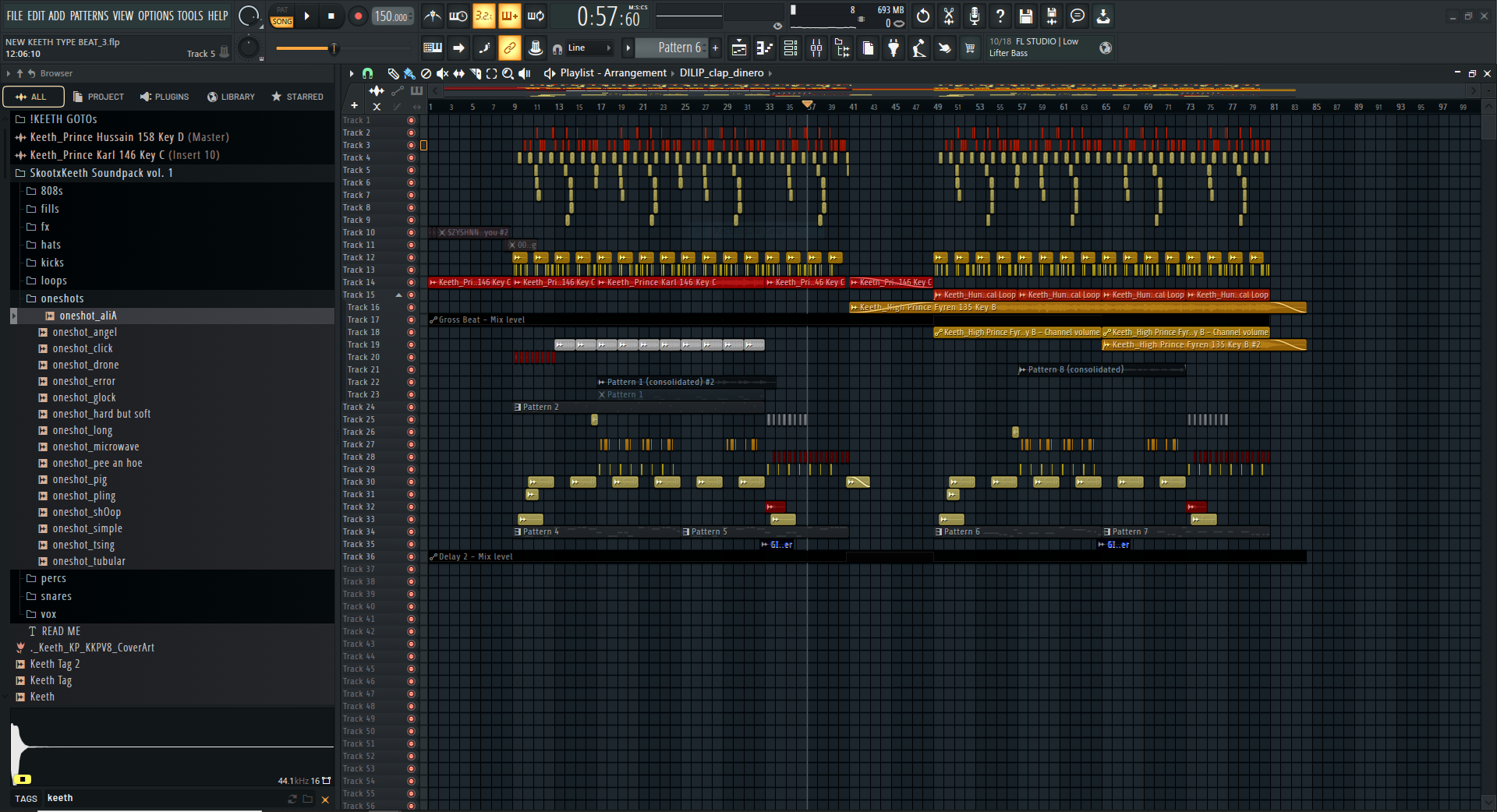Select the Slip tool in Playlist toolbar

[x=458, y=73]
